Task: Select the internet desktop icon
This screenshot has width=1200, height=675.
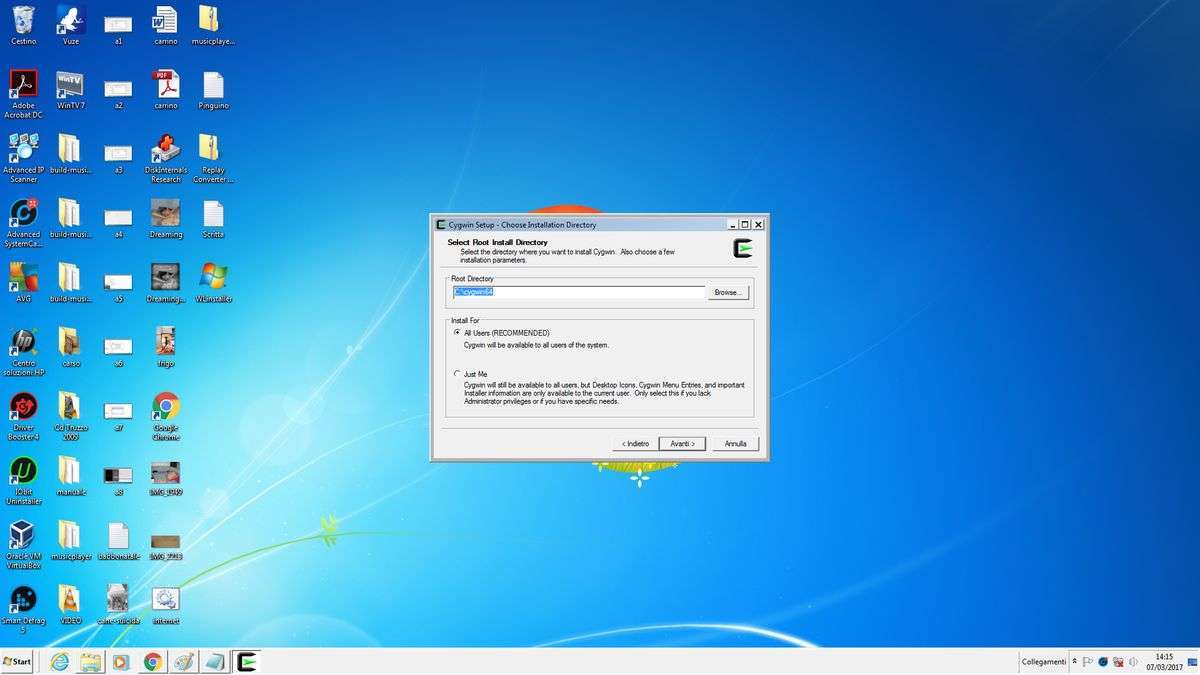Action: click(166, 604)
